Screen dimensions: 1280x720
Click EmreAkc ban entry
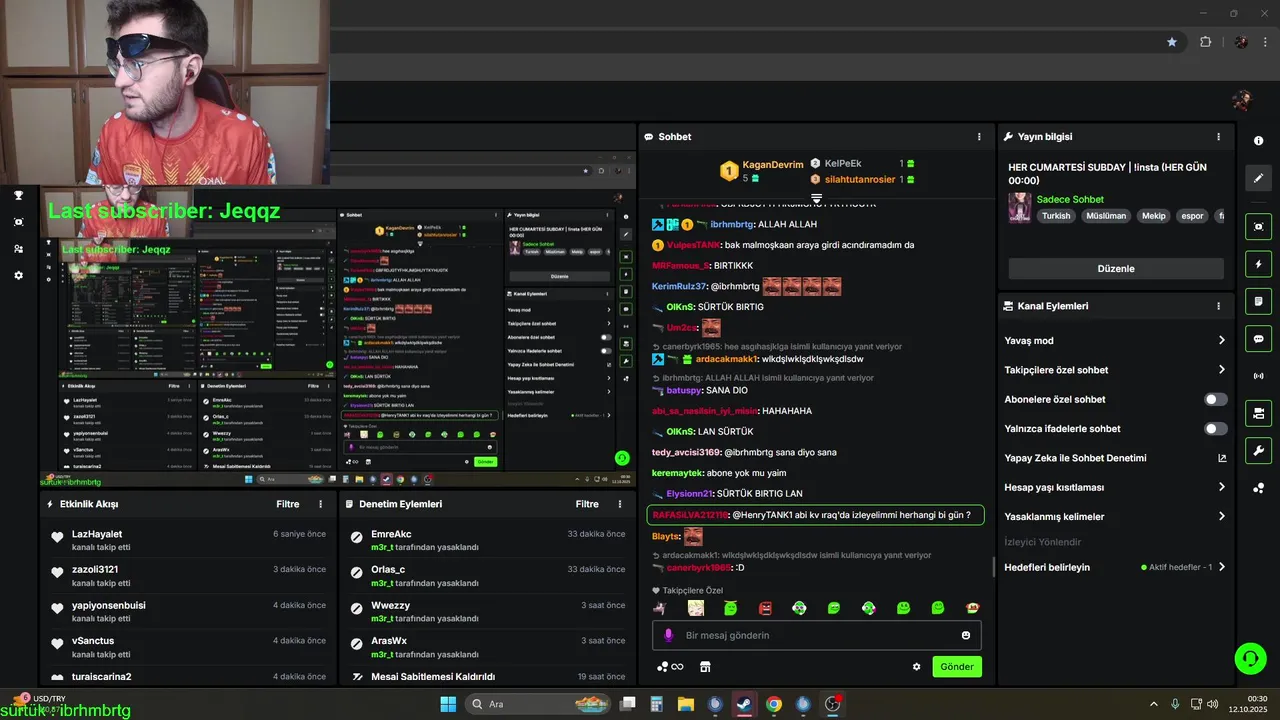point(488,540)
